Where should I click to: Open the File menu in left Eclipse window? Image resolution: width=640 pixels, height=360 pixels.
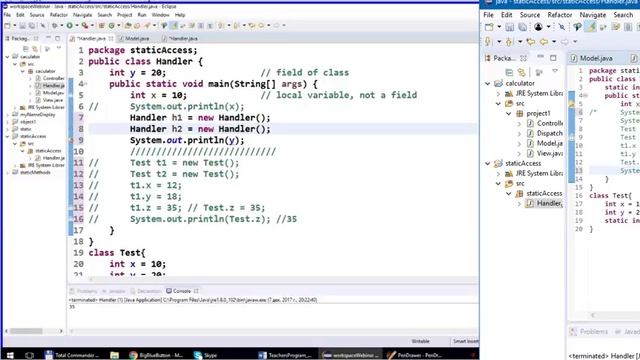[7, 15]
